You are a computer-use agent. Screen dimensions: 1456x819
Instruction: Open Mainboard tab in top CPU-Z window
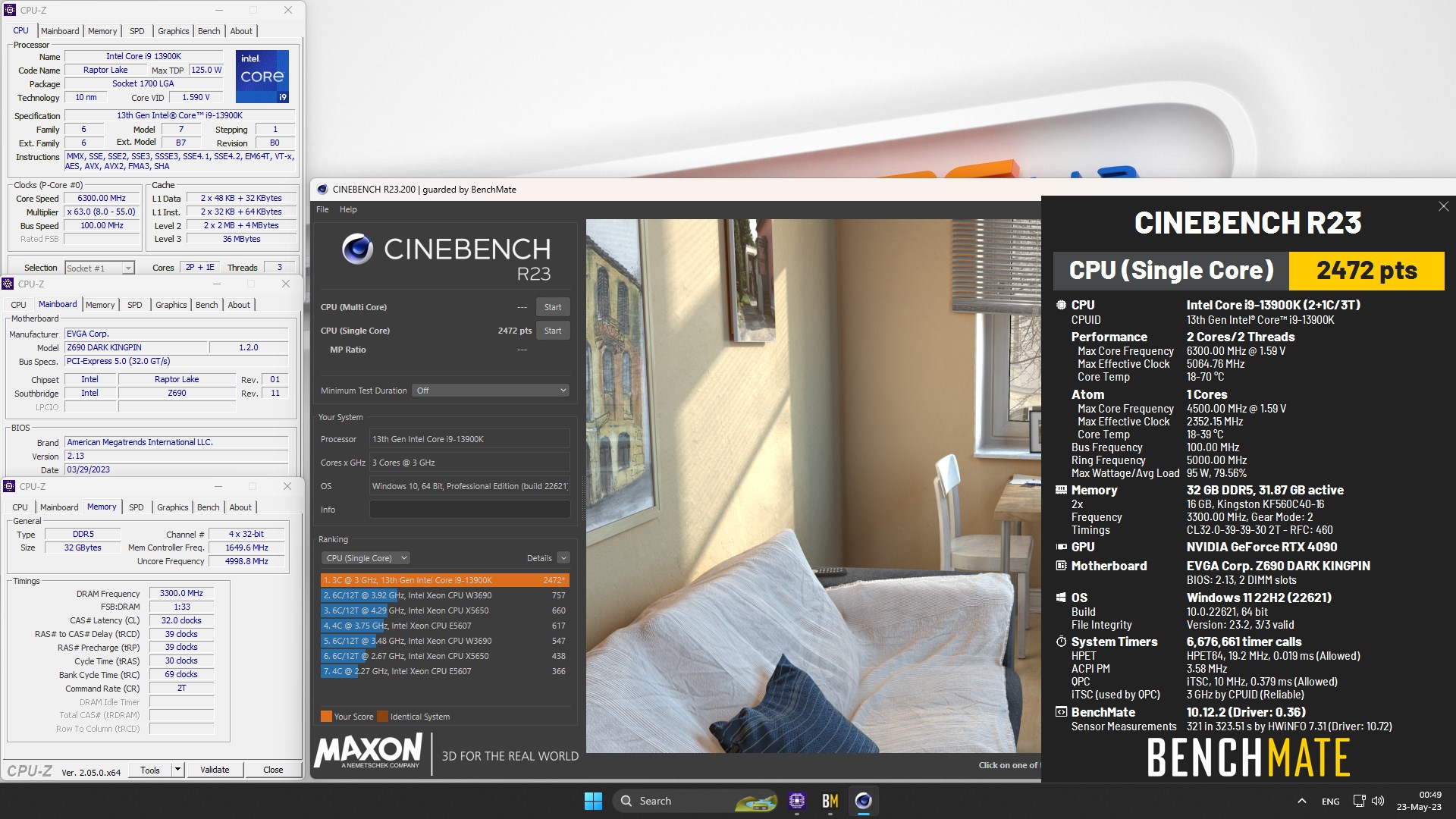click(60, 31)
